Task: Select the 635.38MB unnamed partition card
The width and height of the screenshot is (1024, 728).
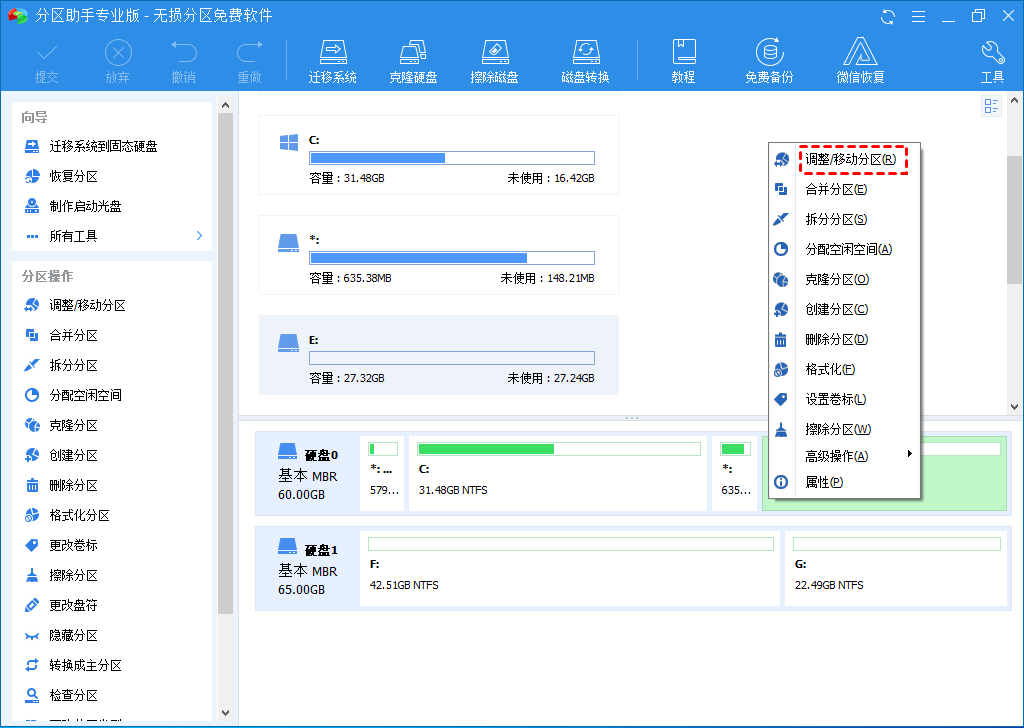Action: [439, 255]
